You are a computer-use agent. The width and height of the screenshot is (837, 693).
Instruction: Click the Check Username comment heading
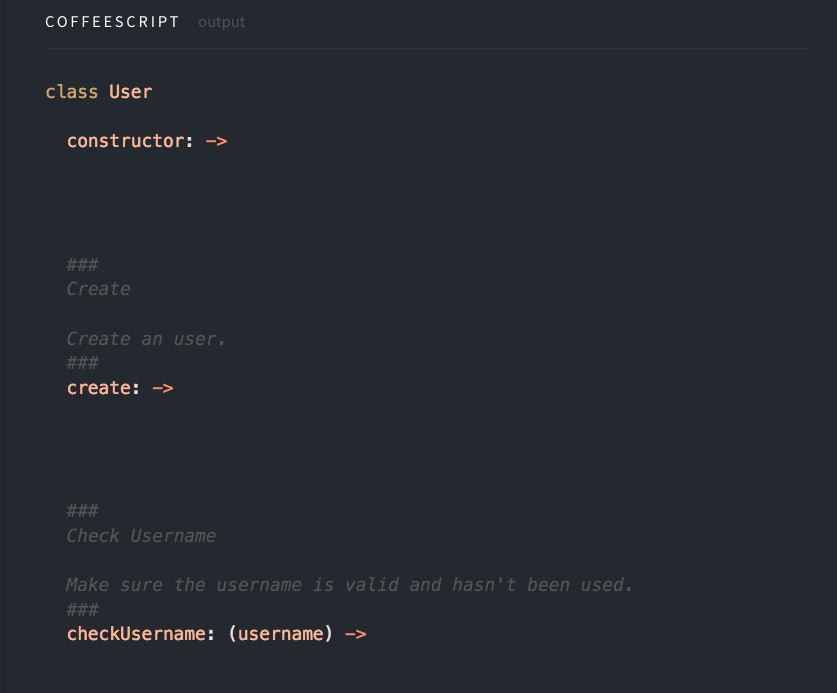pyautogui.click(x=141, y=536)
